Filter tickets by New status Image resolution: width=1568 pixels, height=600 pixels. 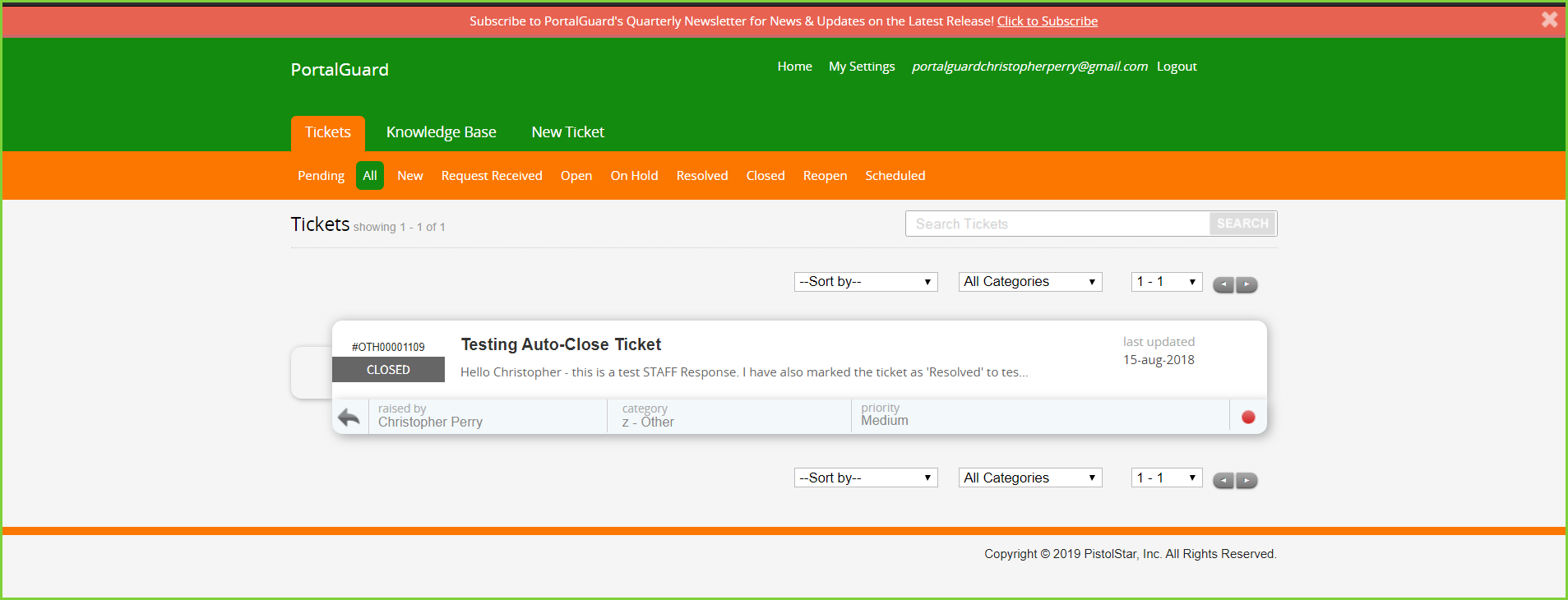410,176
